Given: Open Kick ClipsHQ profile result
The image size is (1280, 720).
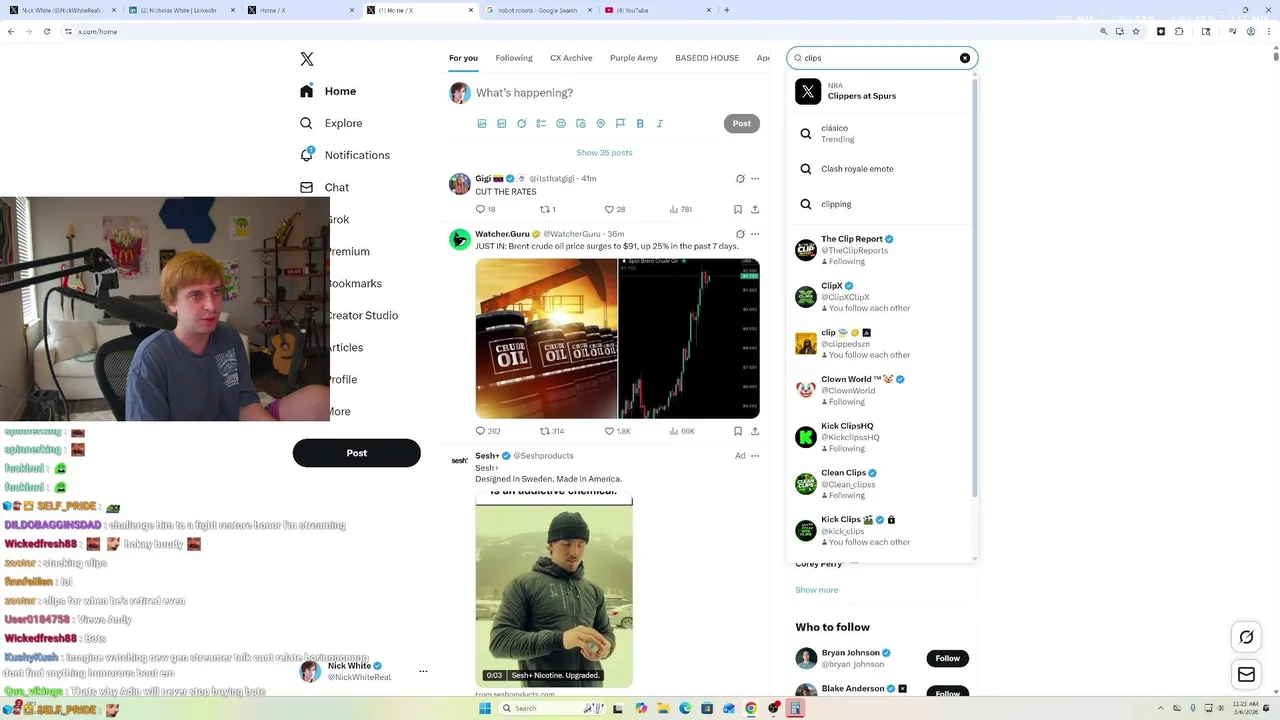Looking at the screenshot, I should [x=879, y=437].
